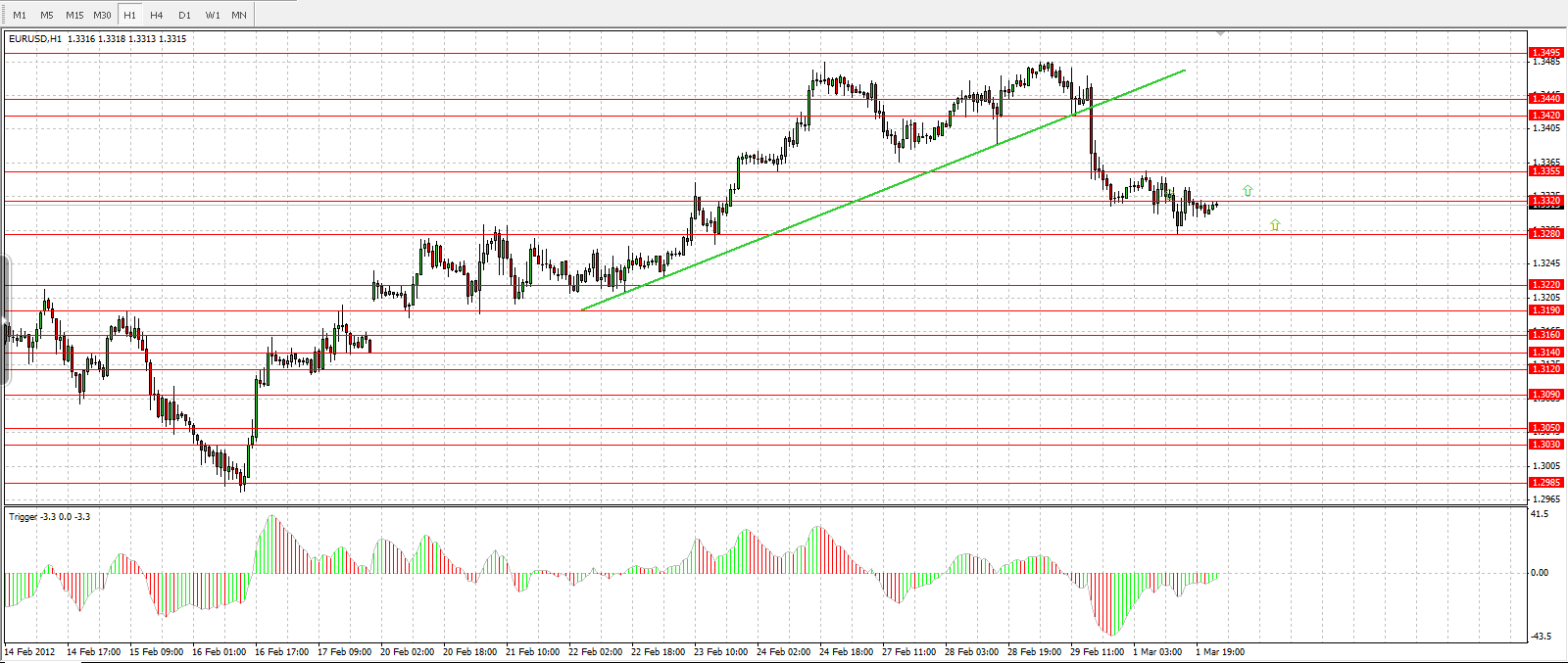Click the 1.2985 red price label
This screenshot has height=663, width=1568.
pos(1546,483)
